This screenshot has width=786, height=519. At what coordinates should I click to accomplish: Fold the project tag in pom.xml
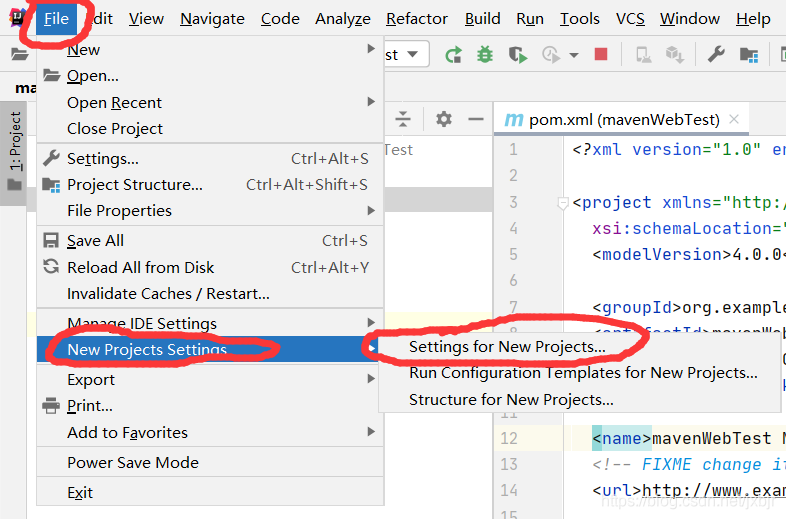563,203
